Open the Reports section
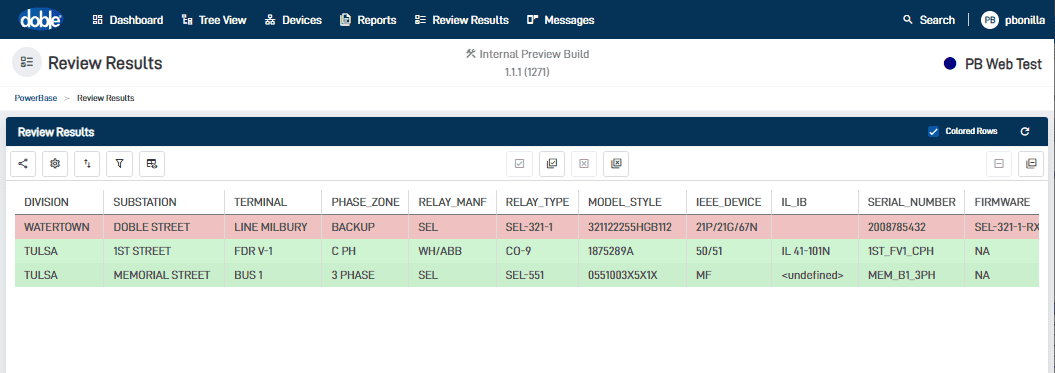Viewport: 1055px width, 373px height. click(x=368, y=20)
